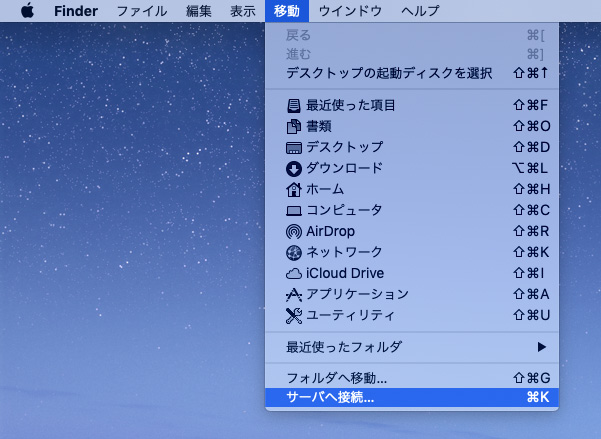Select the 最近使った項目 text entry
Screen dimensions: 601x439
pyautogui.click(x=351, y=105)
